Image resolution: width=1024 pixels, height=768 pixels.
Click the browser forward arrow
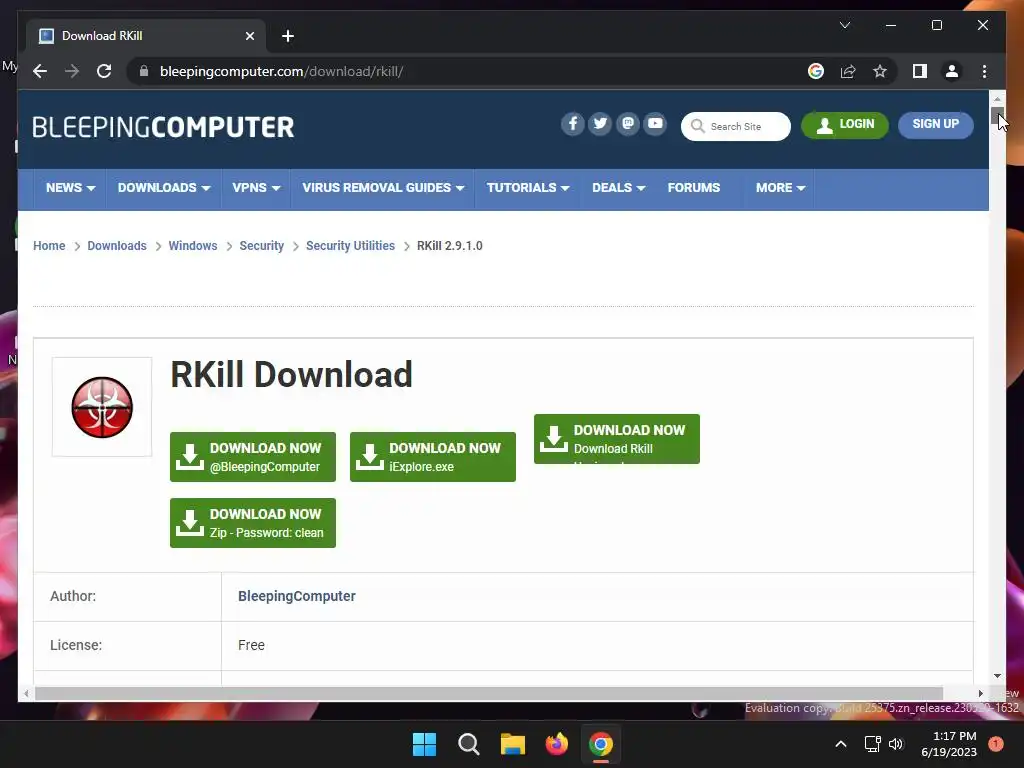point(72,71)
